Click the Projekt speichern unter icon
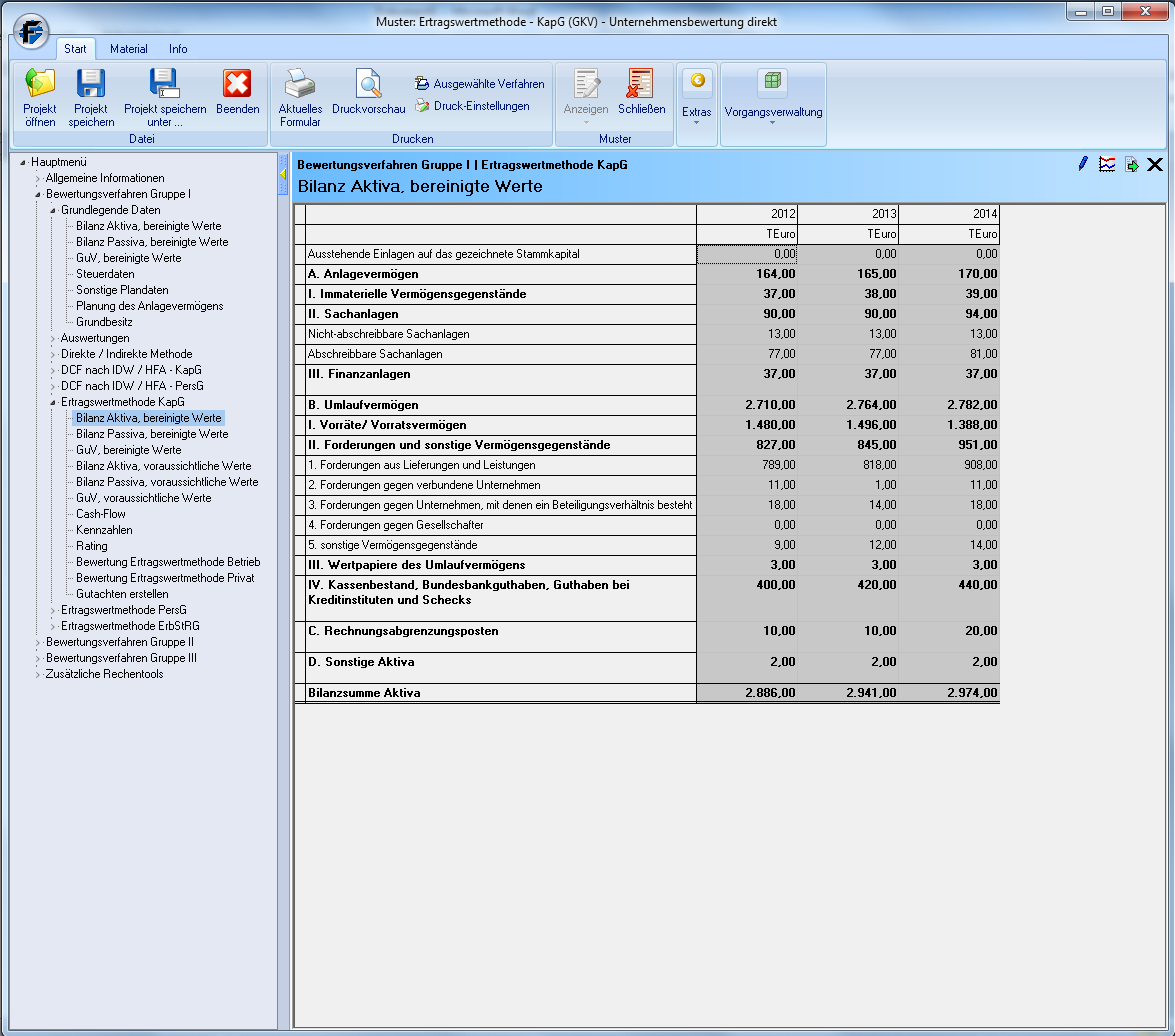Screen dimensions: 1175x1036 tap(164, 83)
